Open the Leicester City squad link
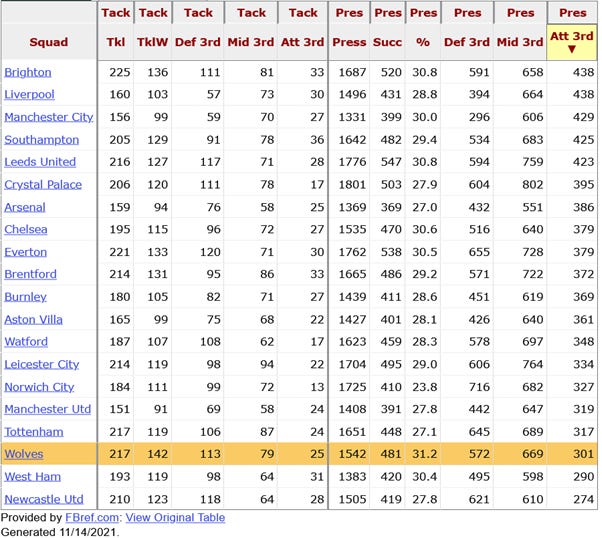 [41, 364]
